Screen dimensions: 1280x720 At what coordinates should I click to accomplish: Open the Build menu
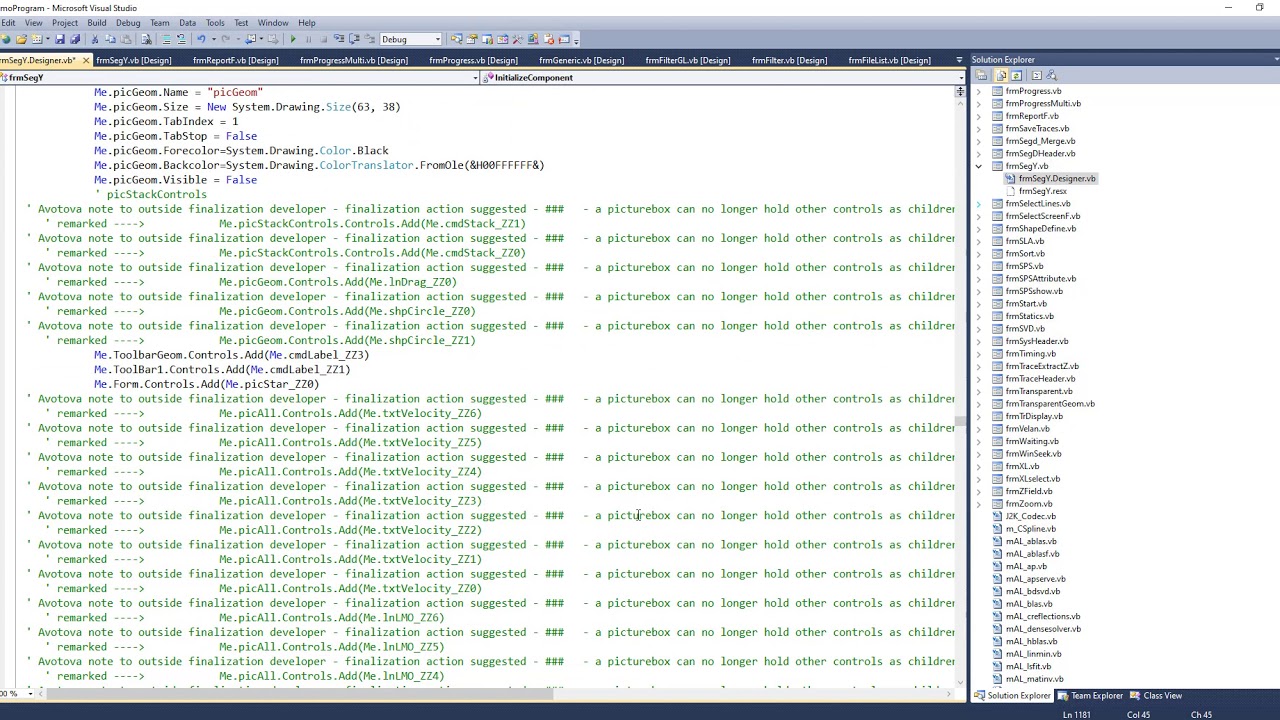[97, 22]
